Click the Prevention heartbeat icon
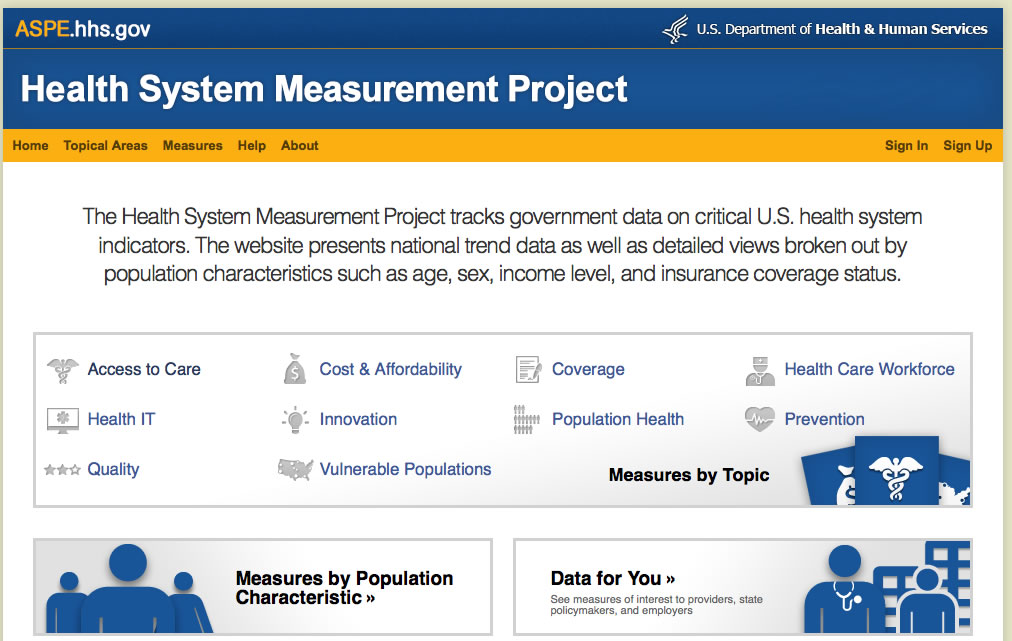Image resolution: width=1012 pixels, height=641 pixels. 760,419
